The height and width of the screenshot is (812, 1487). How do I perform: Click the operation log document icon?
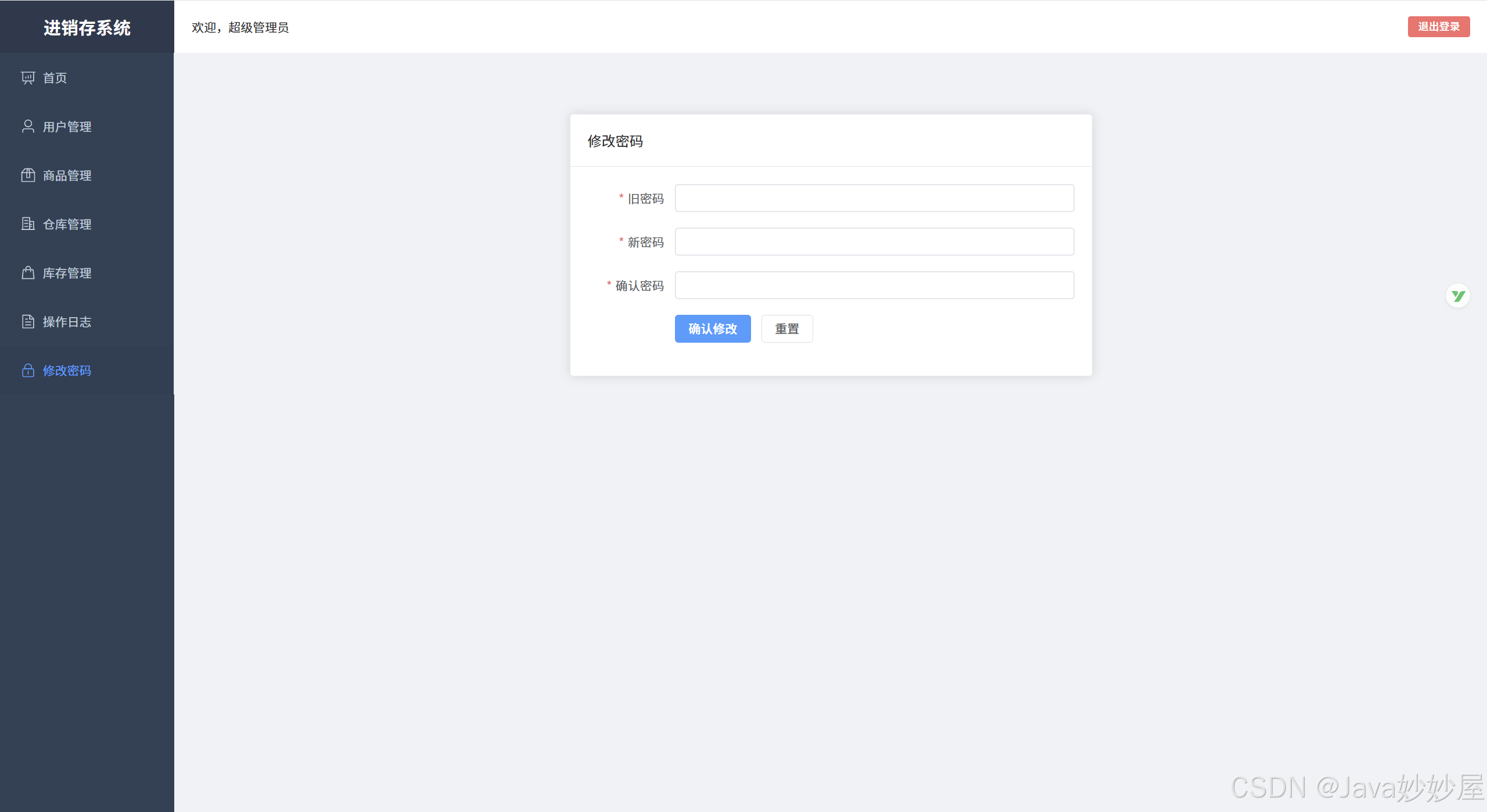tap(28, 322)
